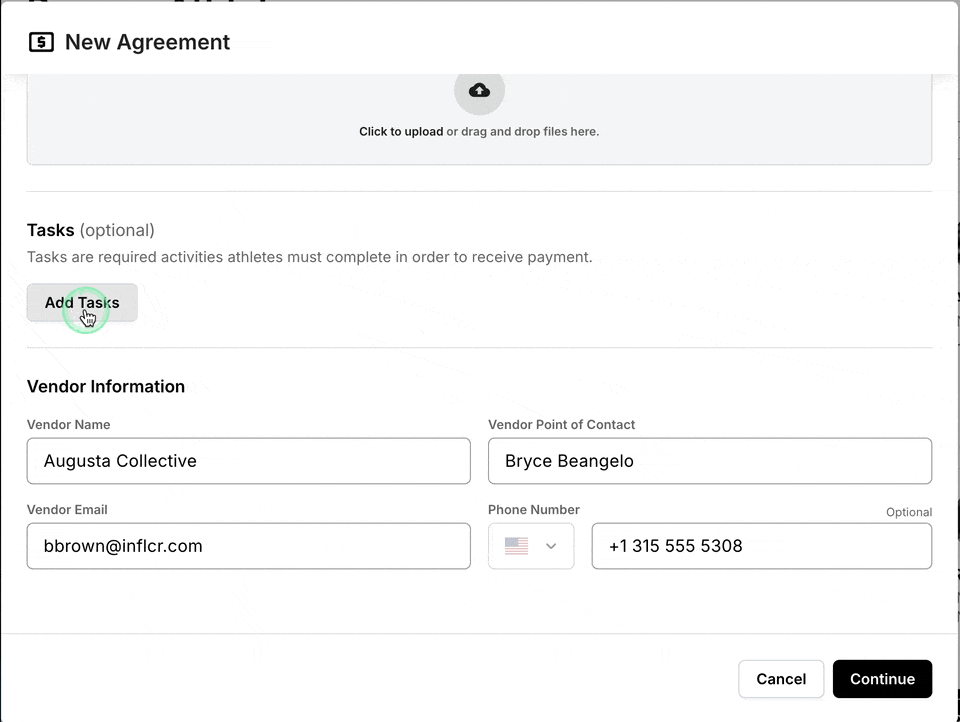Click the cloud upload icon
Image resolution: width=960 pixels, height=722 pixels.
pyautogui.click(x=479, y=90)
